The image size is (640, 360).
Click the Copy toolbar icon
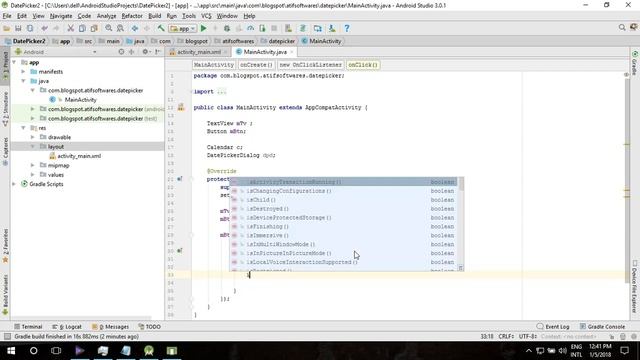point(82,29)
